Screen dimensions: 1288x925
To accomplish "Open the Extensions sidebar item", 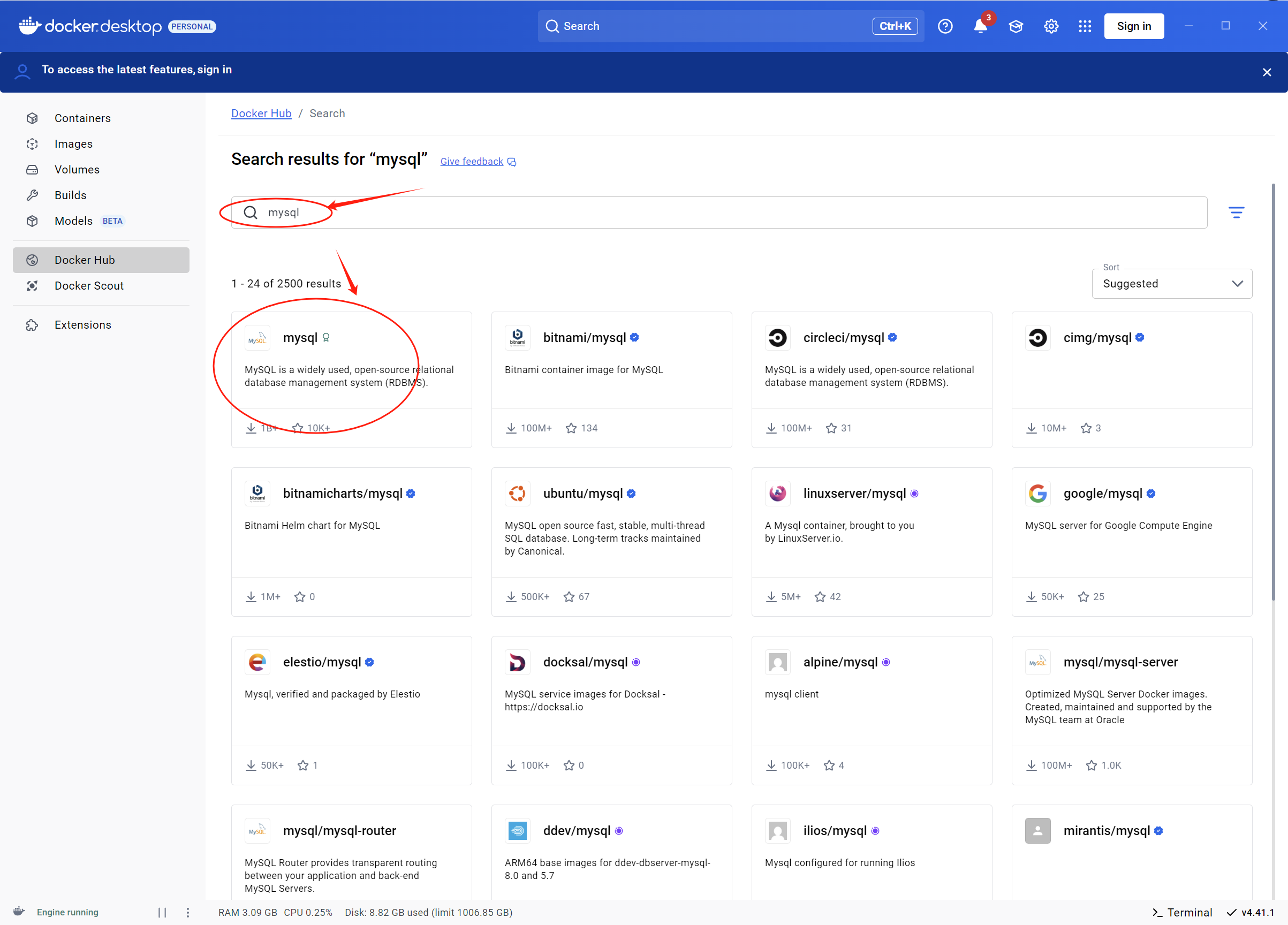I will click(x=83, y=325).
